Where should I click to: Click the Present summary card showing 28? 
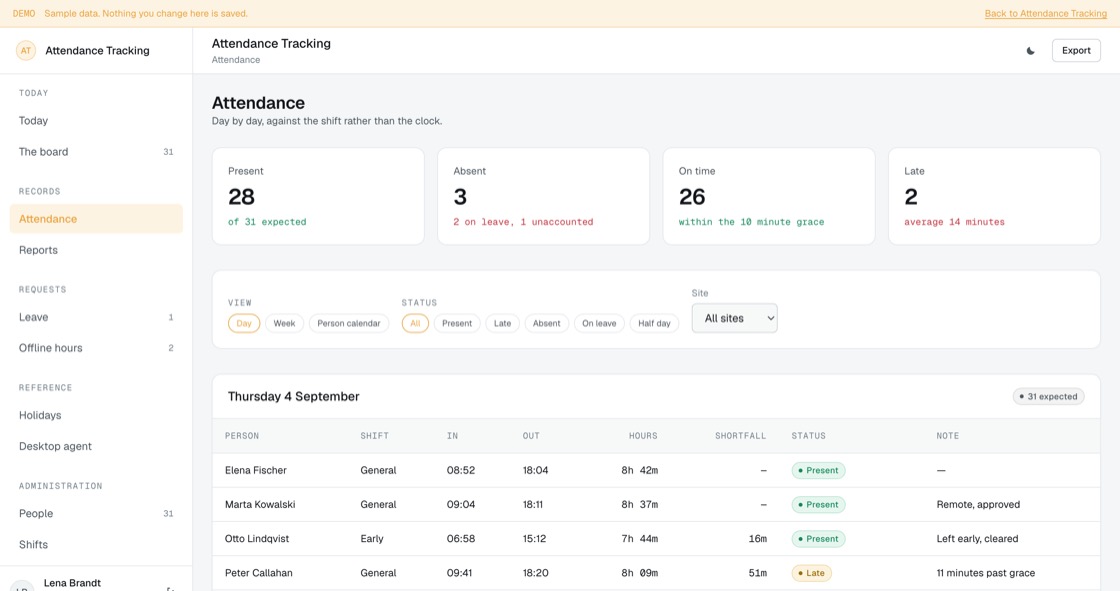coord(318,197)
